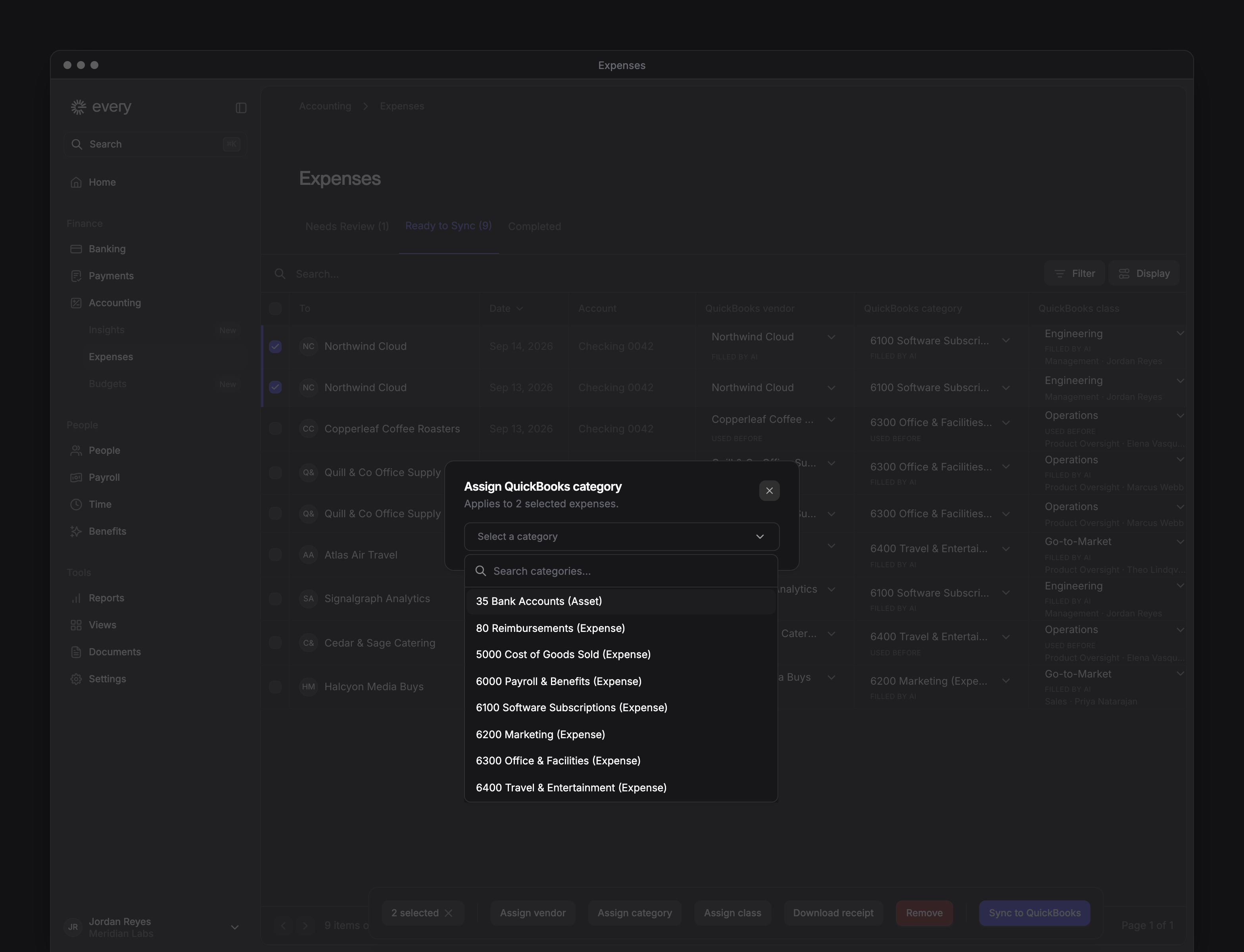Choose 80 Reimbursements (Expense) option
Viewport: 1244px width, 952px height.
click(621, 628)
